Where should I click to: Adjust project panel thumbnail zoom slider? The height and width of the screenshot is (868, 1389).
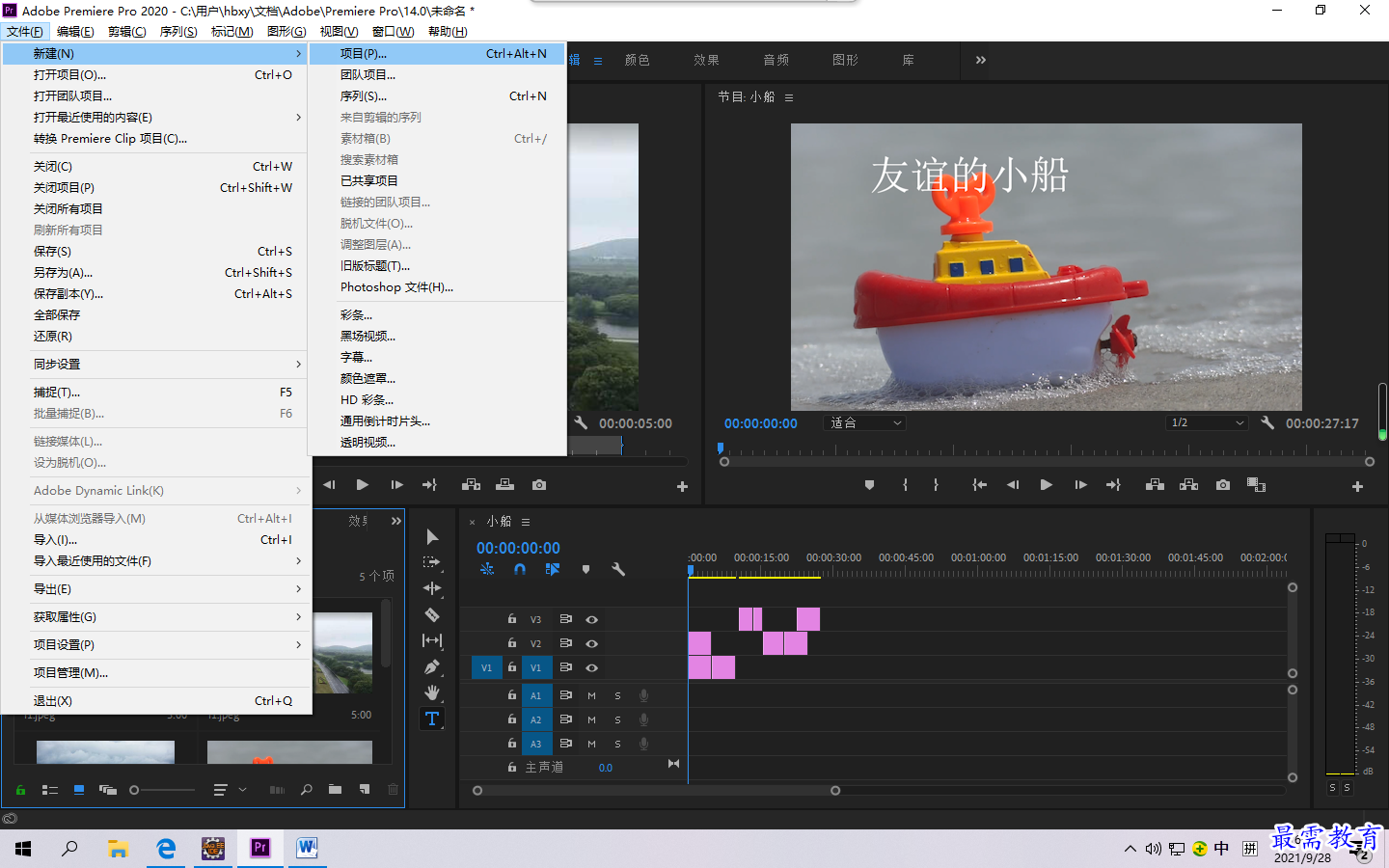[x=162, y=790]
